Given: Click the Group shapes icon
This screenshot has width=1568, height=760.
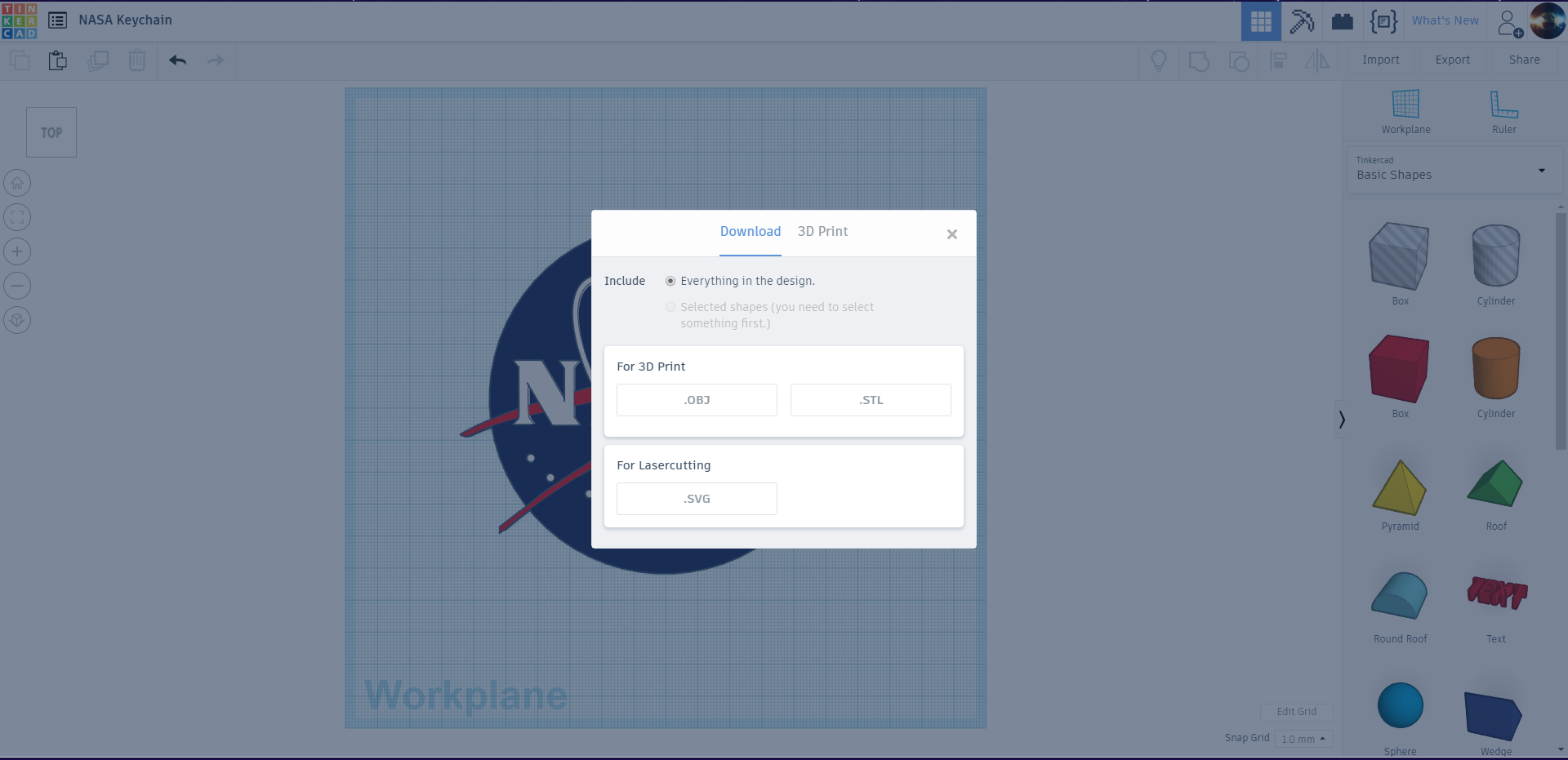Looking at the screenshot, I should [1199, 60].
